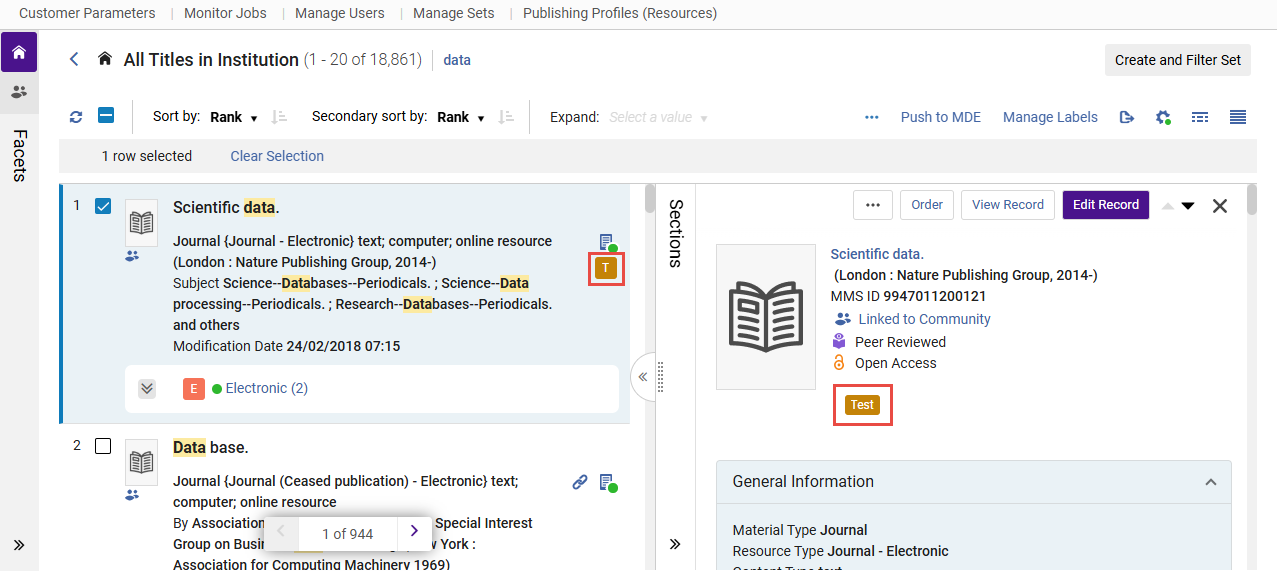Open Publishing Profiles (Resources) menu item

[620, 14]
